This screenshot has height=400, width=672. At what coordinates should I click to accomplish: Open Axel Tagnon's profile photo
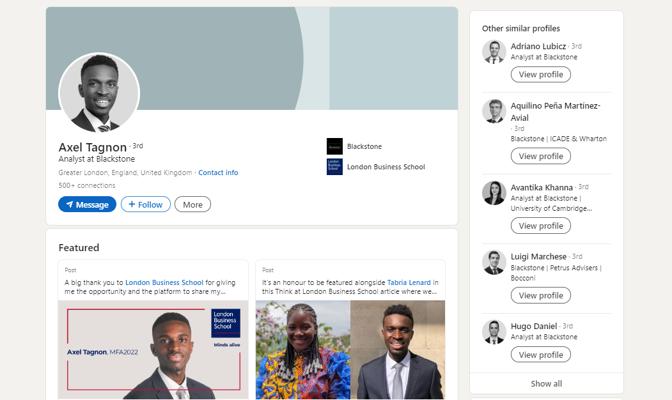pos(99,92)
